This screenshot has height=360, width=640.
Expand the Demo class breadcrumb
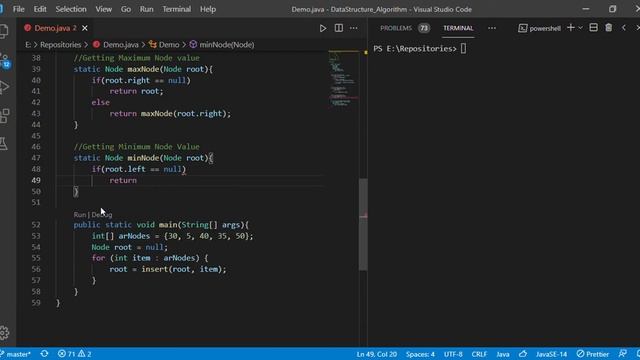coord(164,45)
